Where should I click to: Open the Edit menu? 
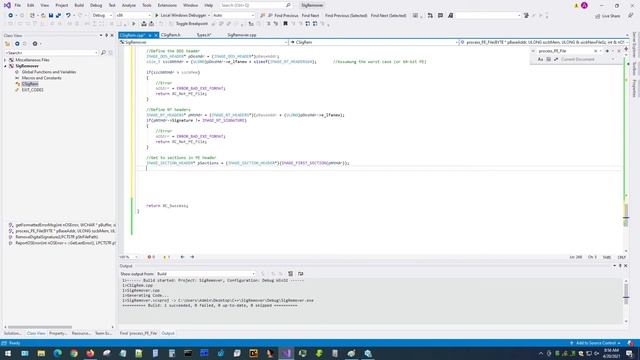(31, 5)
